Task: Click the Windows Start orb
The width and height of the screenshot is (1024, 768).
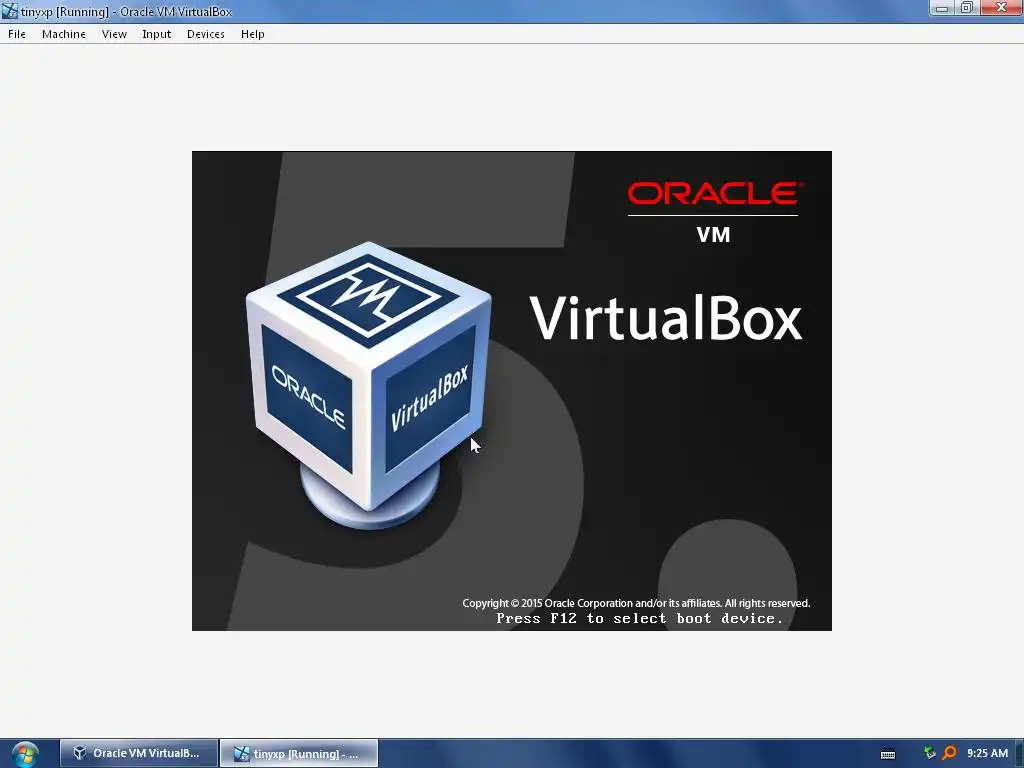Action: click(25, 754)
